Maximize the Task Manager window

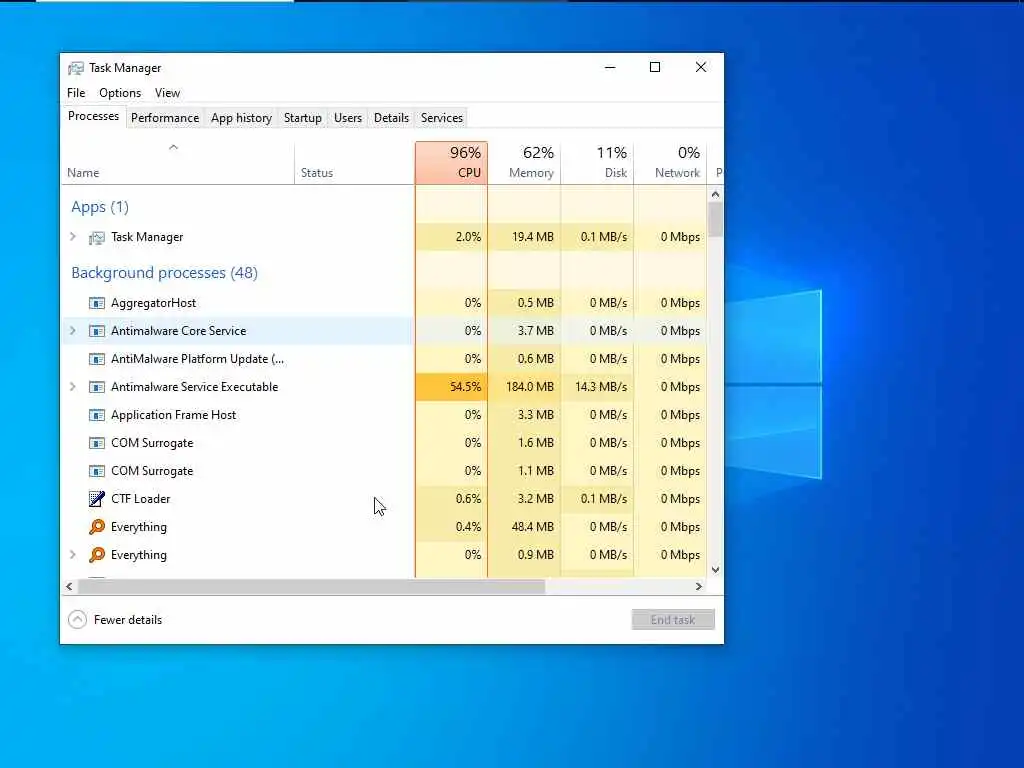pyautogui.click(x=655, y=67)
